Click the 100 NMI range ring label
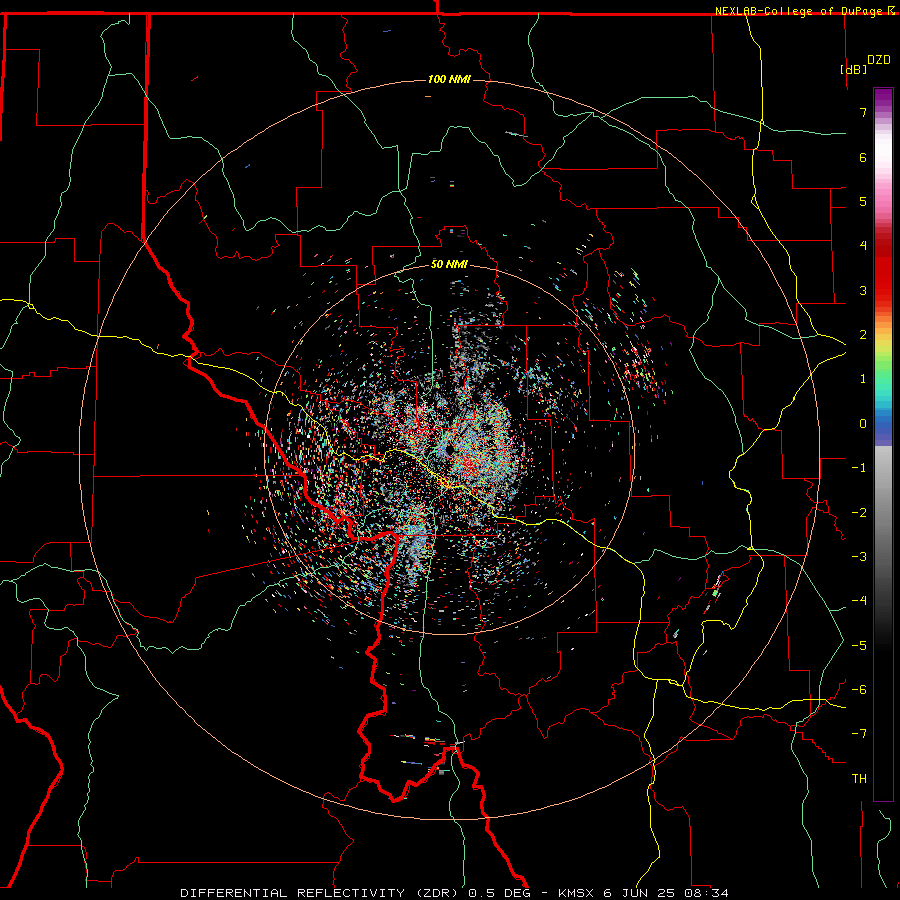 click(449, 79)
